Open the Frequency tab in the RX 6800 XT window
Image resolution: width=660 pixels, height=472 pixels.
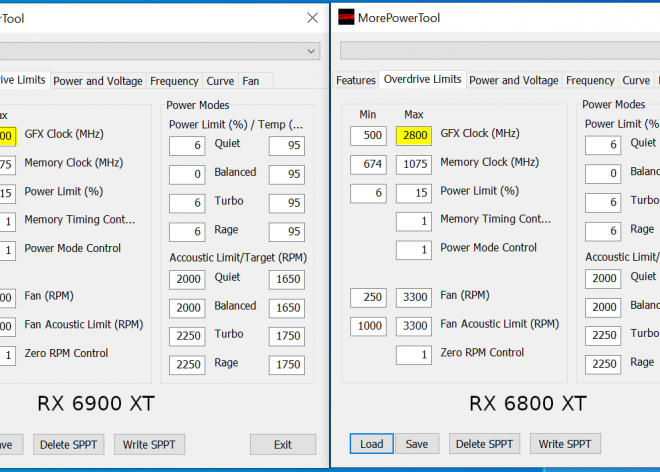click(590, 80)
